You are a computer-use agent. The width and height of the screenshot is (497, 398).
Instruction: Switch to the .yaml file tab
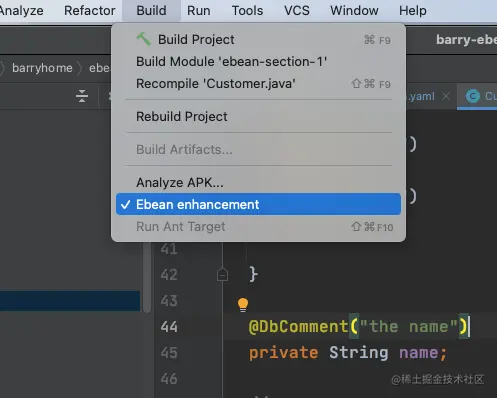pos(421,96)
